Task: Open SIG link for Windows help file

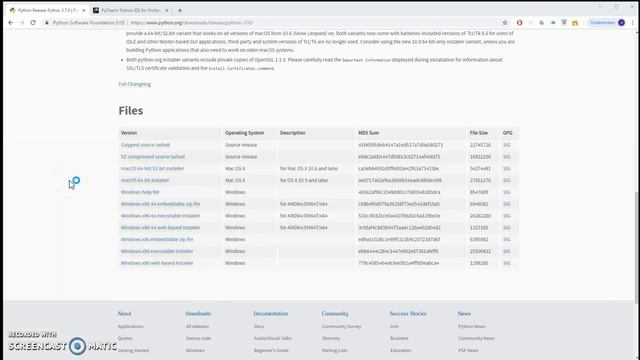Action: (x=507, y=192)
